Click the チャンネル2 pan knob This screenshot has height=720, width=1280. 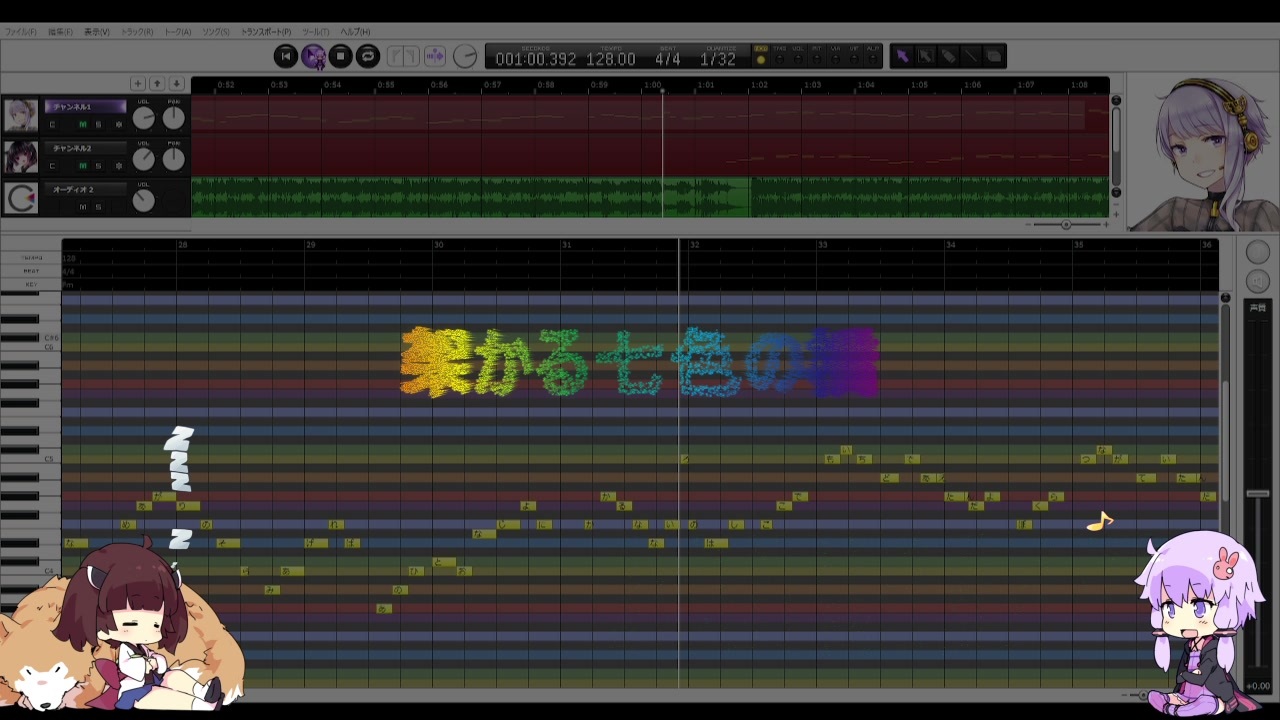point(174,160)
